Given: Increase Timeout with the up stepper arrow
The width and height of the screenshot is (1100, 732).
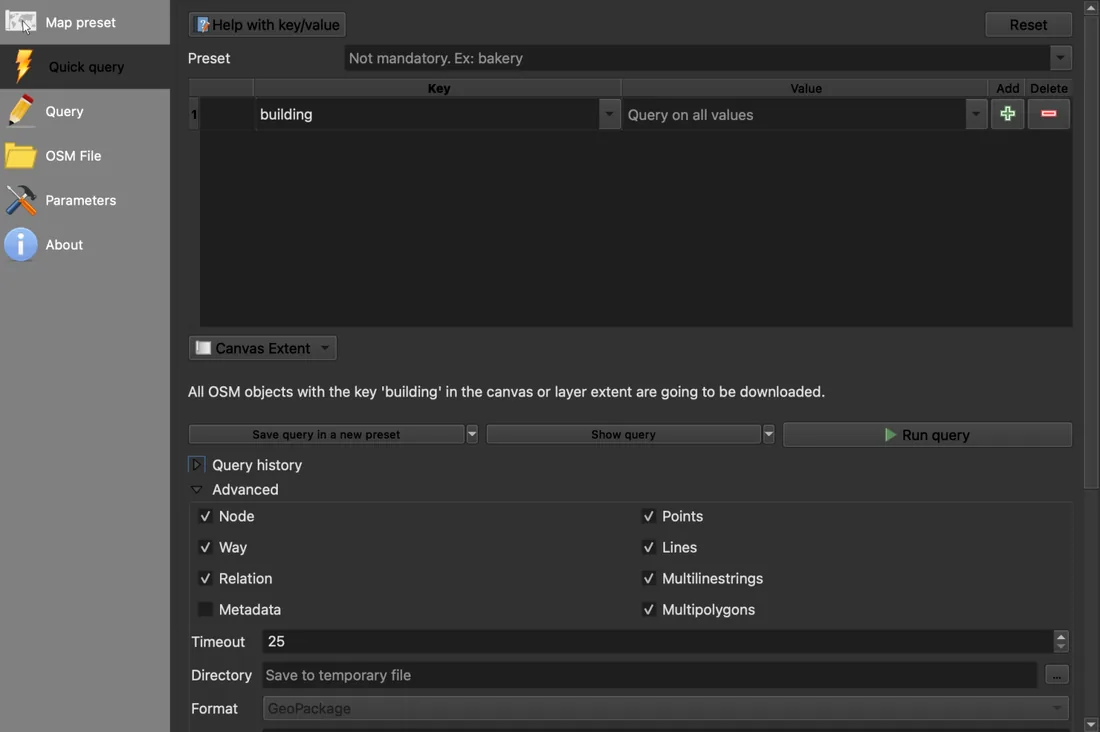Looking at the screenshot, I should pyautogui.click(x=1061, y=636).
